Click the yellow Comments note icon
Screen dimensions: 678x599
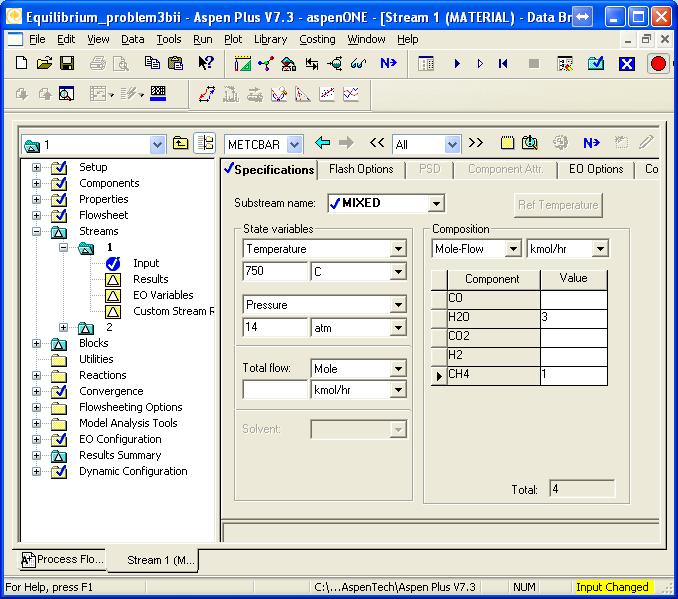[507, 143]
